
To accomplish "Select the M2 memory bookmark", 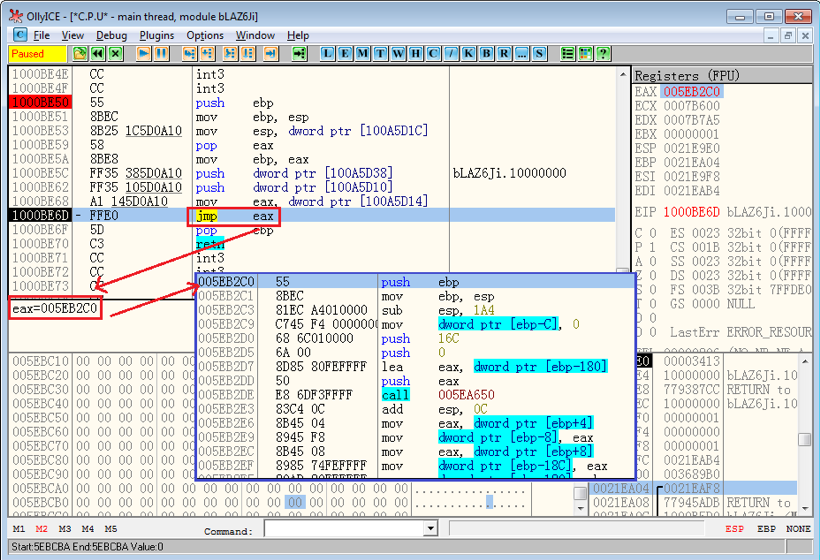I will 41,528.
